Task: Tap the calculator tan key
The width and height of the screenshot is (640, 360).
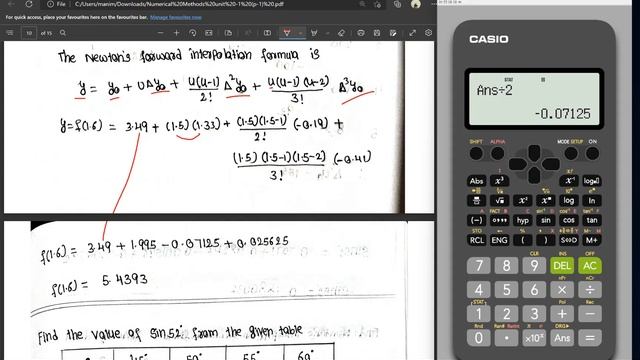Action: point(591,220)
